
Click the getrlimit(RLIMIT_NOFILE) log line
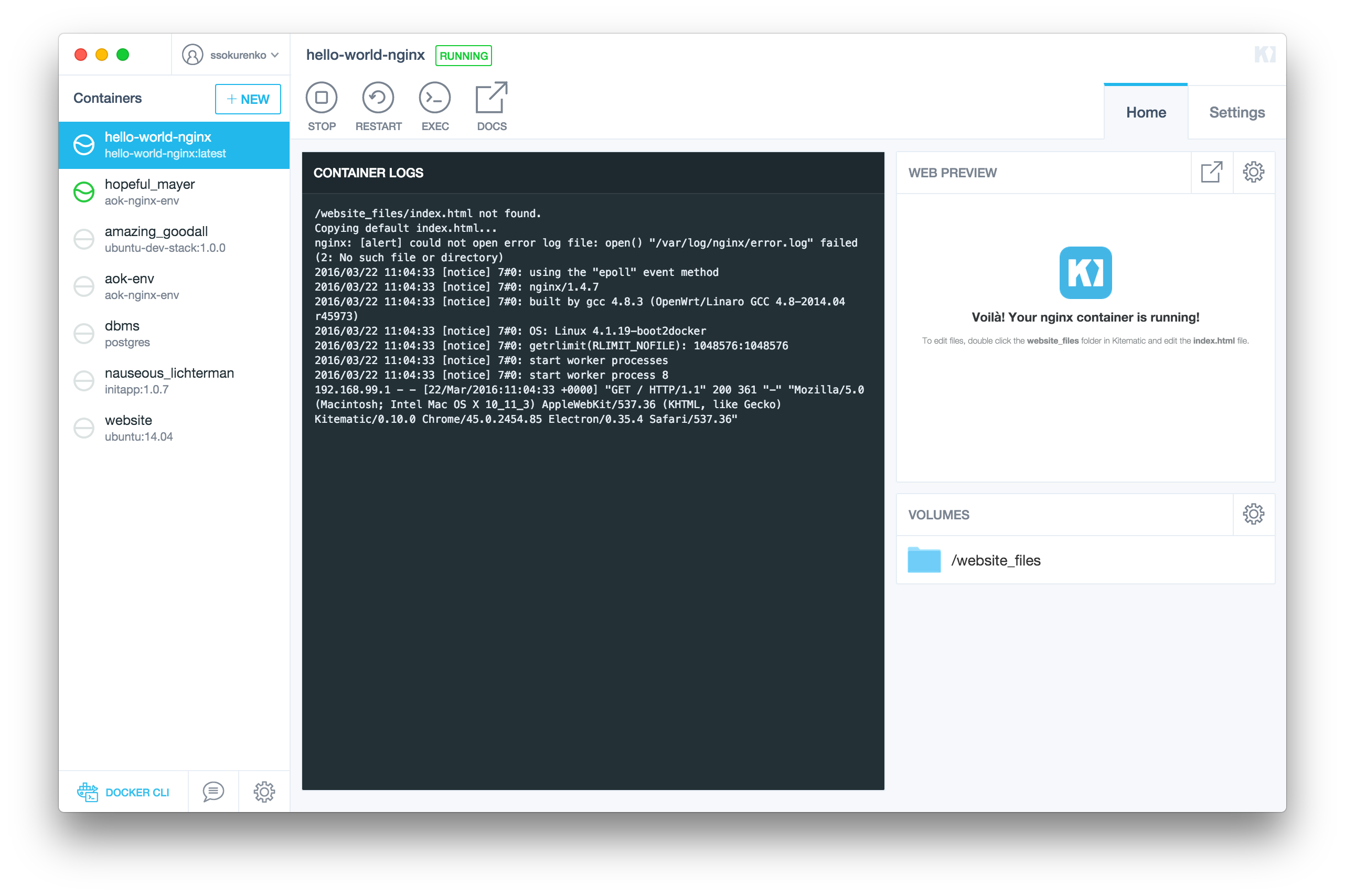pos(551,346)
